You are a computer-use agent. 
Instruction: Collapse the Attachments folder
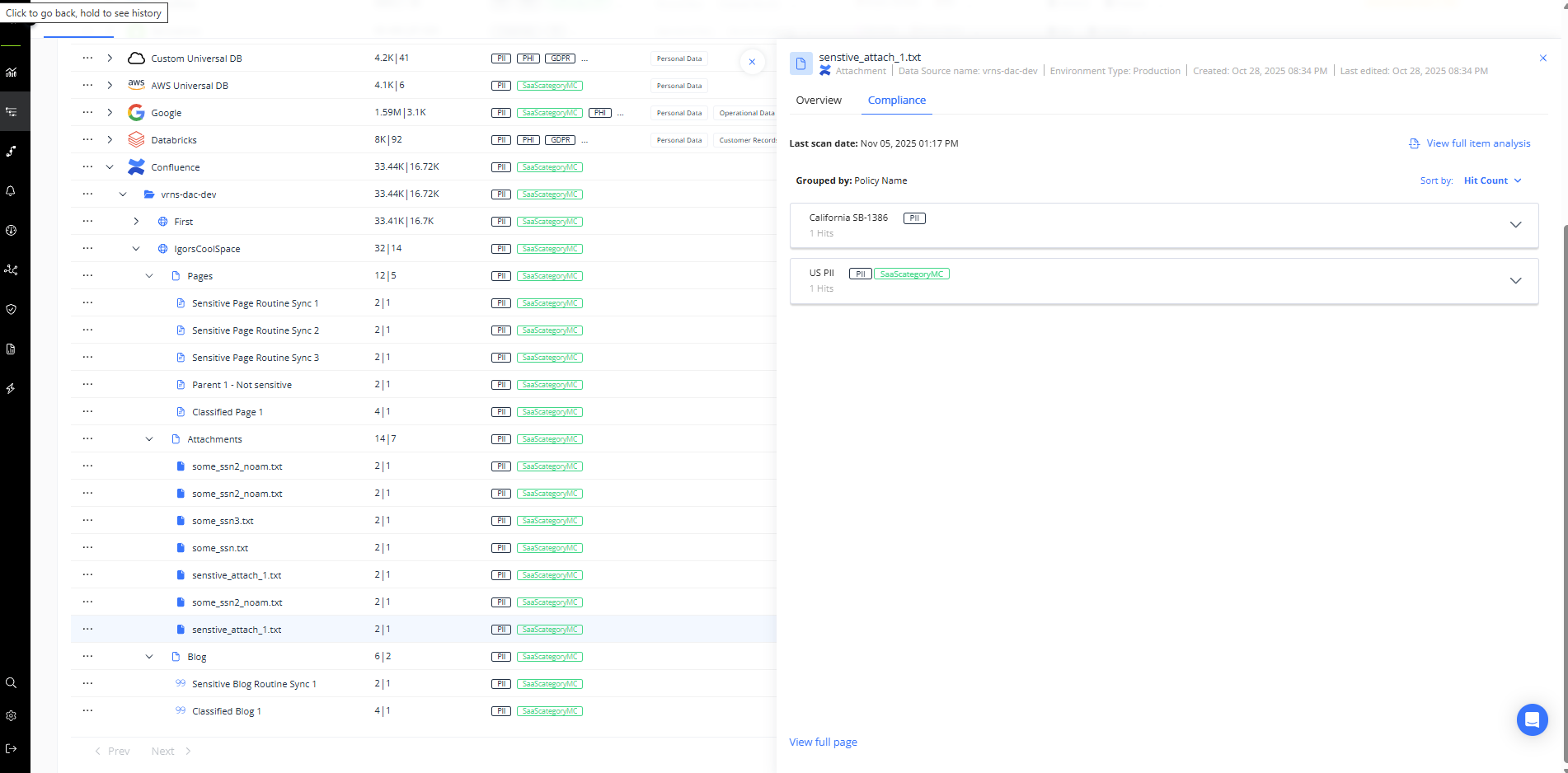pyautogui.click(x=149, y=439)
